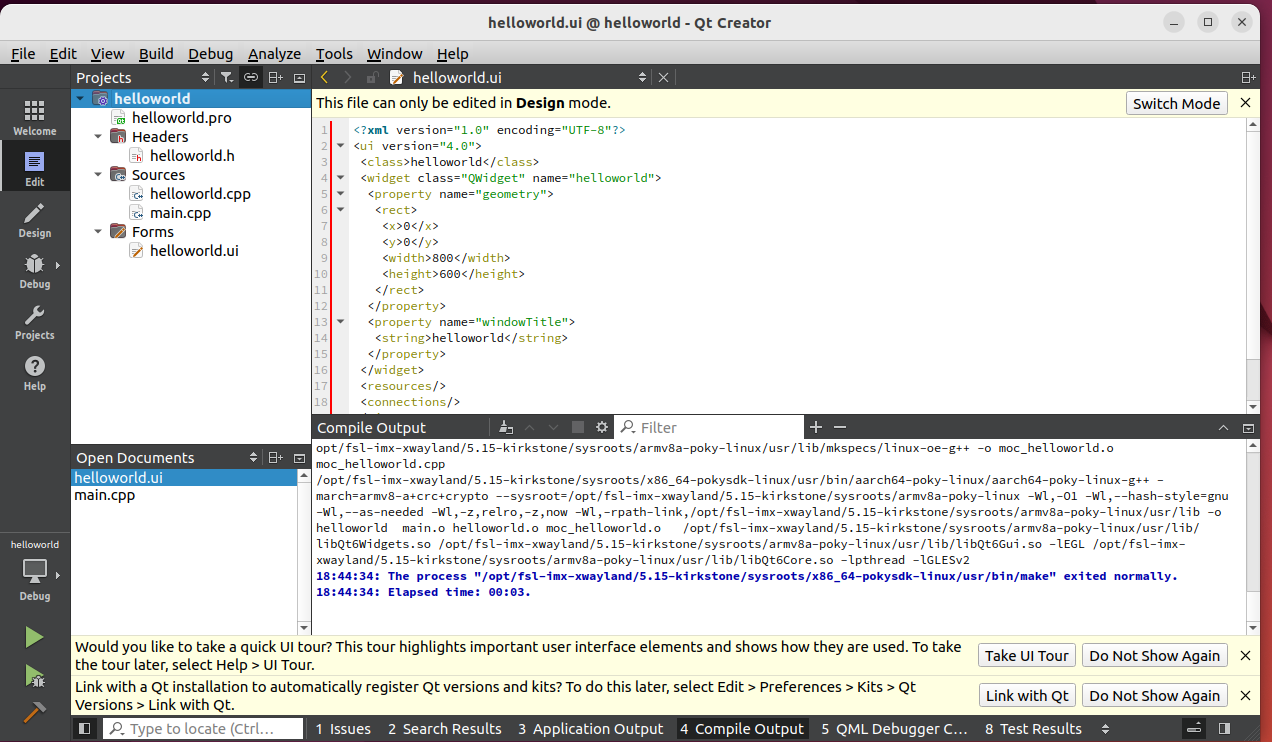Click the Take UI Tour button
The image size is (1272, 742).
pyautogui.click(x=1026, y=656)
